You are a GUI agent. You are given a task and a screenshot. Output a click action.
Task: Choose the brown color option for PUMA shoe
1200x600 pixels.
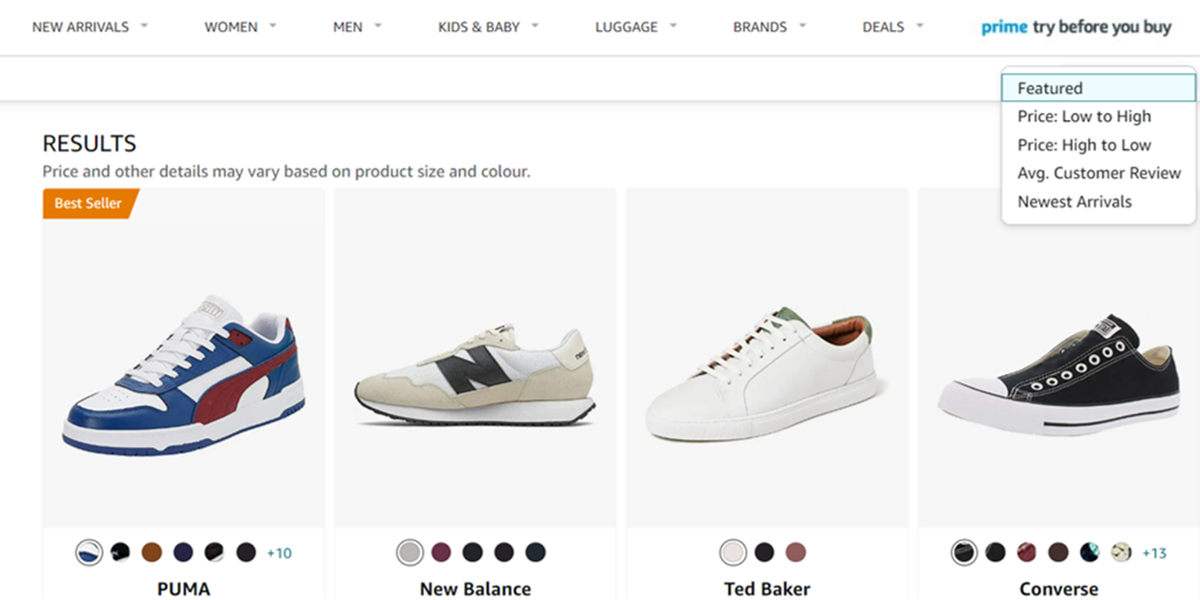tap(151, 551)
